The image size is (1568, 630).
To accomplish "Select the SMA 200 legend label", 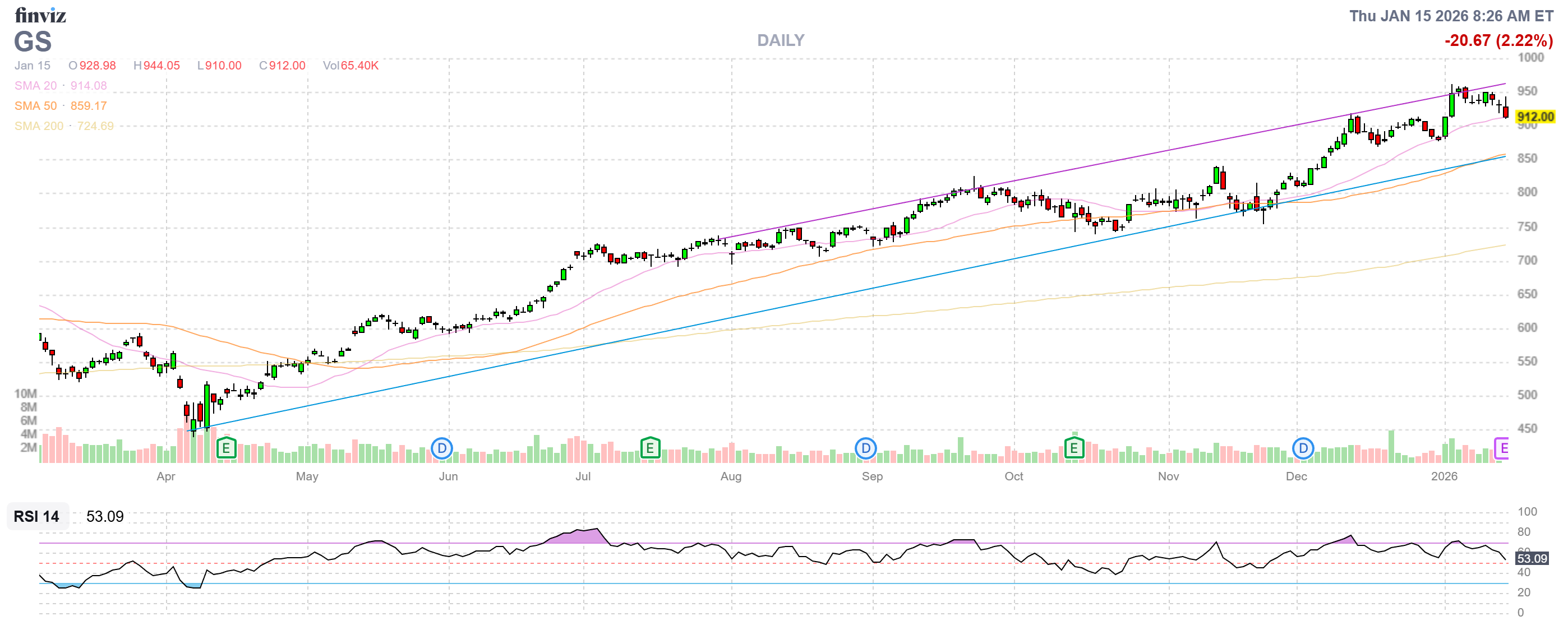I will tap(38, 126).
